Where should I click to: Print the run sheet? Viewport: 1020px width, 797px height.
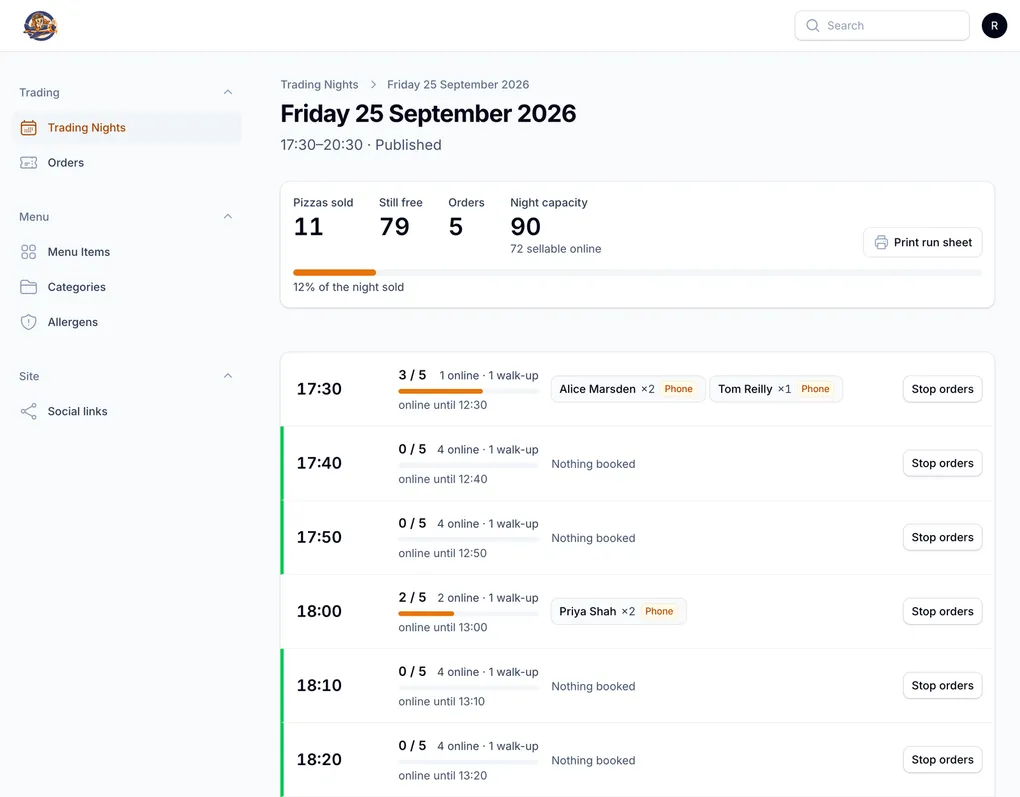922,242
